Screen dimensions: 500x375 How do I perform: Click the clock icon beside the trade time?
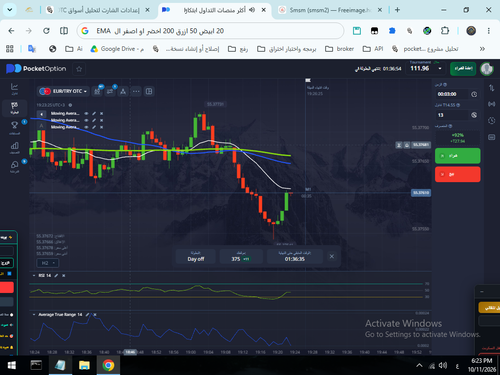tap(474, 94)
